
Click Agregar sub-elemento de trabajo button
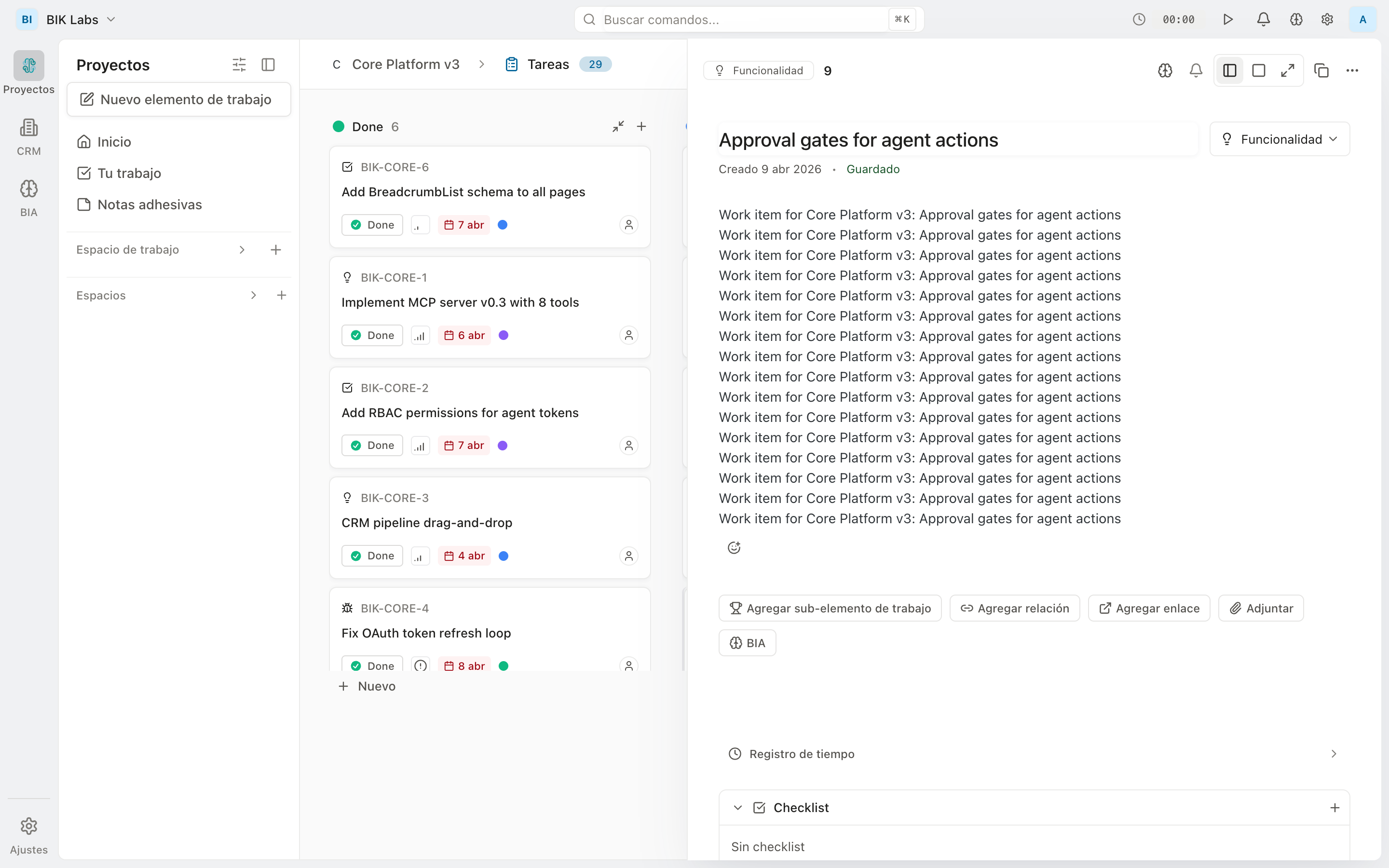[x=830, y=608]
